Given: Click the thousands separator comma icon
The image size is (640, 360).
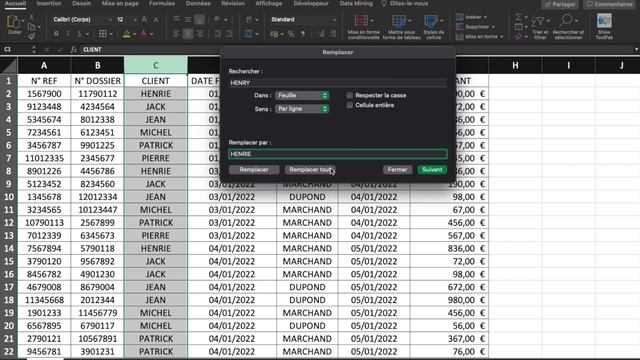Looking at the screenshot, I should (303, 34).
